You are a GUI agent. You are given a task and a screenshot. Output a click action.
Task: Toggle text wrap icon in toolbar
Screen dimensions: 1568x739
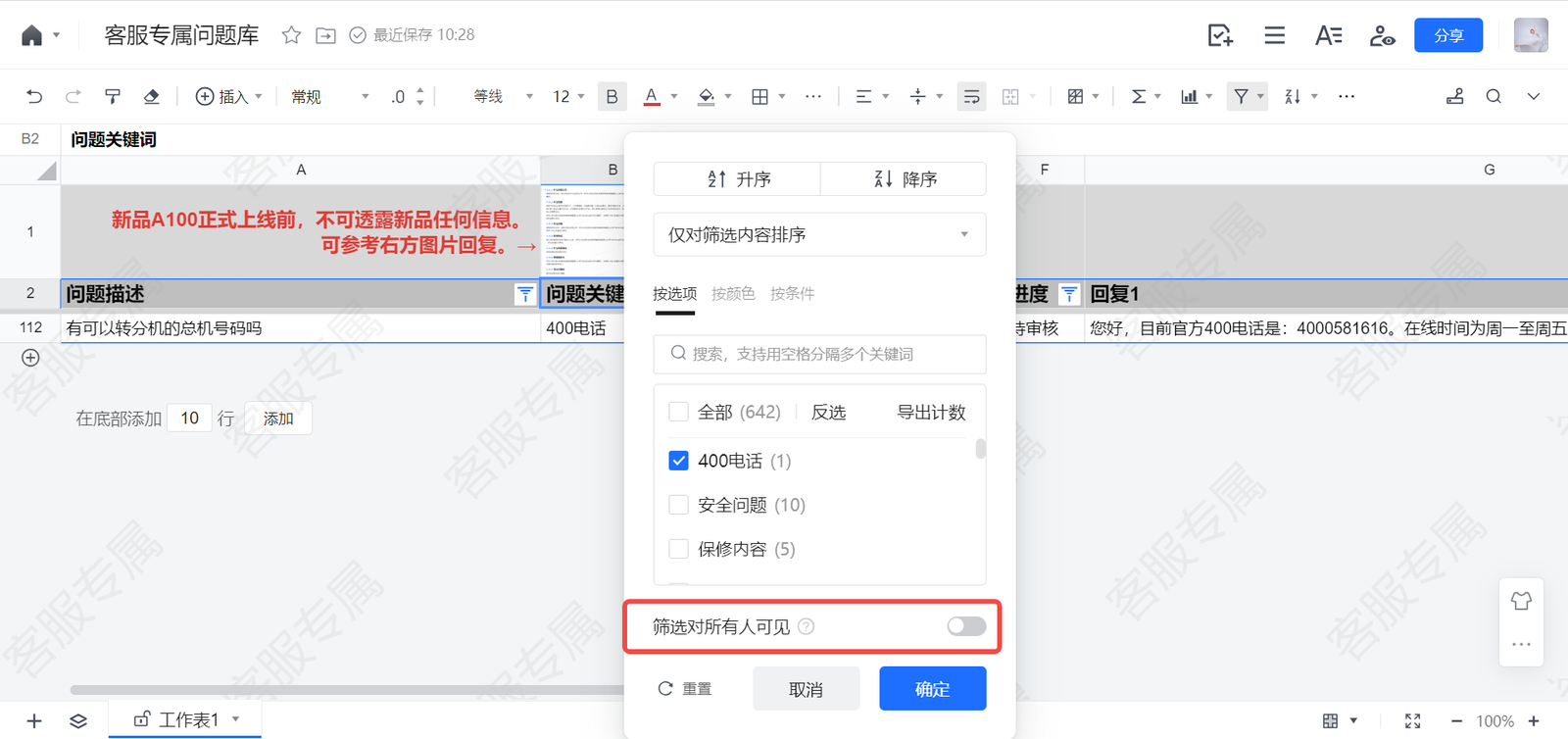971,96
